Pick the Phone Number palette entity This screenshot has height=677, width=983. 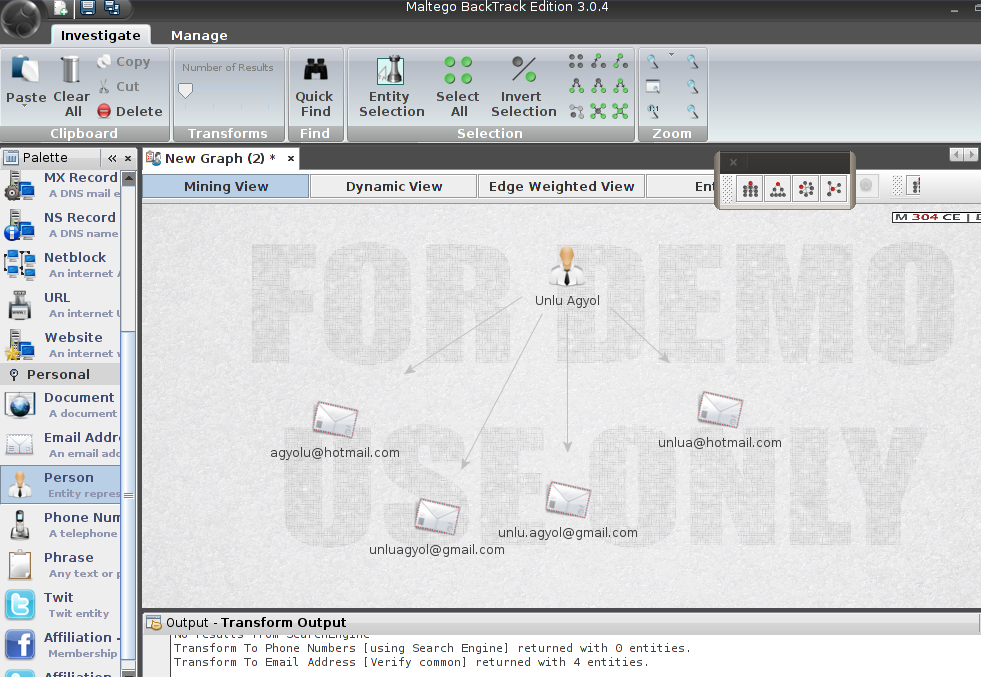[61, 525]
